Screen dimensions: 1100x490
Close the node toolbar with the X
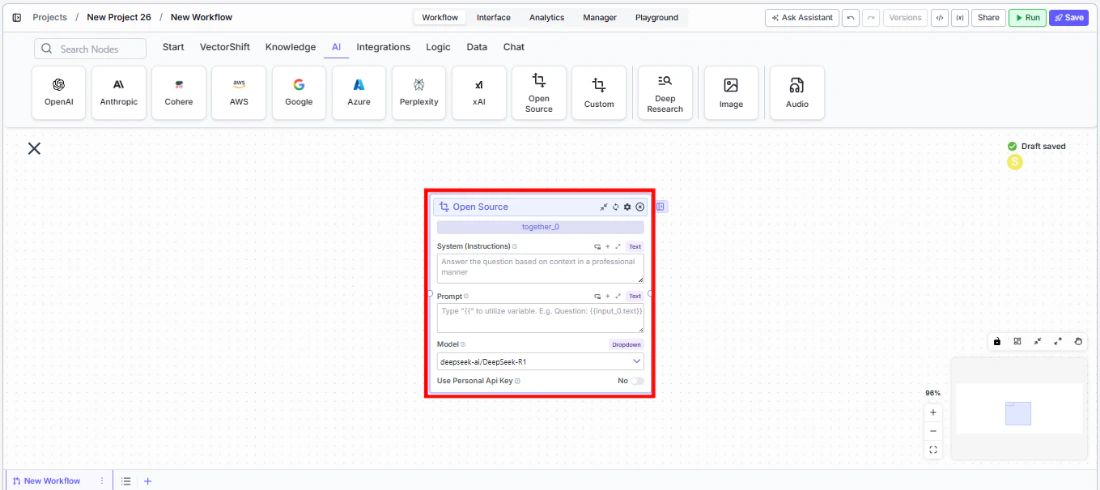click(x=34, y=148)
